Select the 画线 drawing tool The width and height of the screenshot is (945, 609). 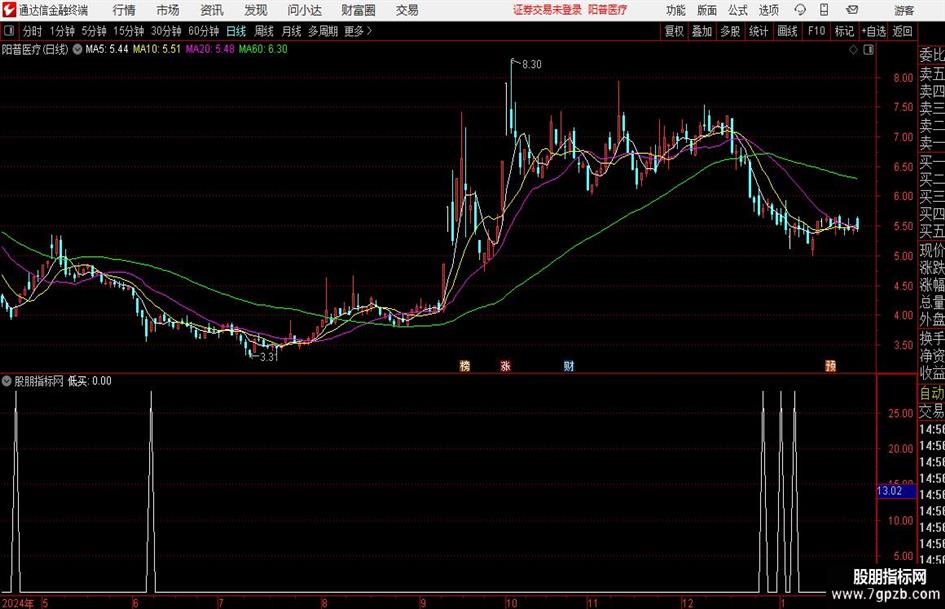click(787, 31)
